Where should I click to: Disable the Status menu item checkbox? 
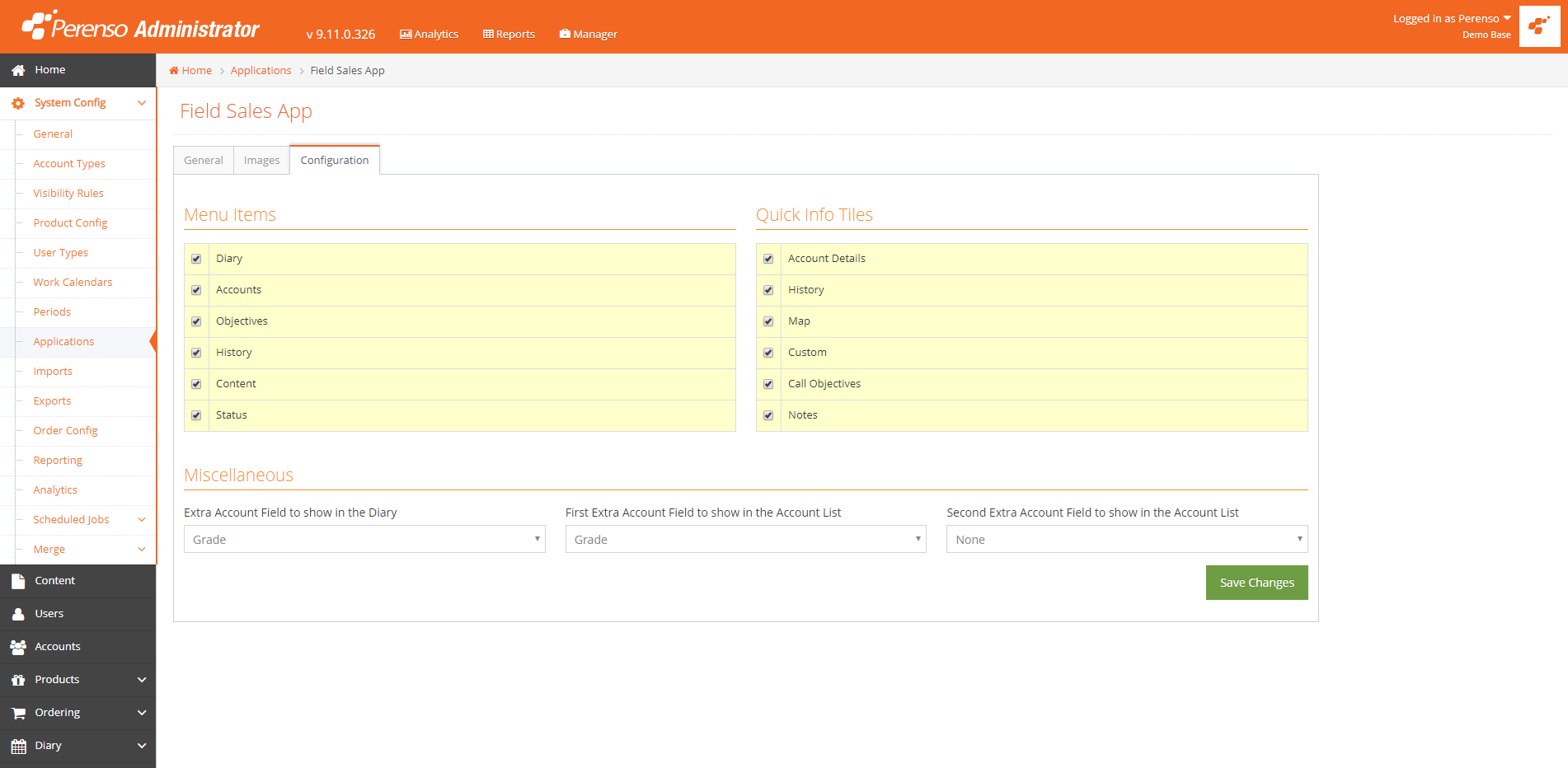(196, 415)
